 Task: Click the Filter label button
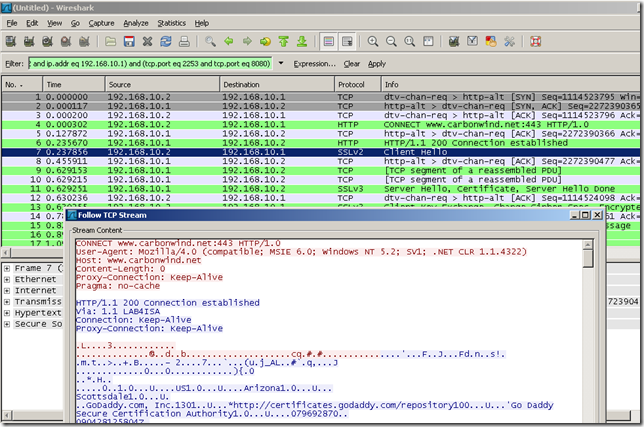[x=14, y=64]
